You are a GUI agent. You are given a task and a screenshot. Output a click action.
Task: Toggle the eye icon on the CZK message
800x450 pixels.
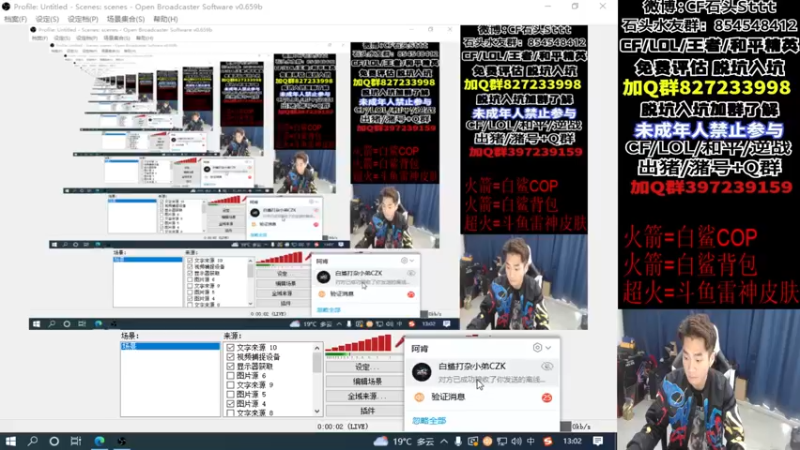click(547, 366)
